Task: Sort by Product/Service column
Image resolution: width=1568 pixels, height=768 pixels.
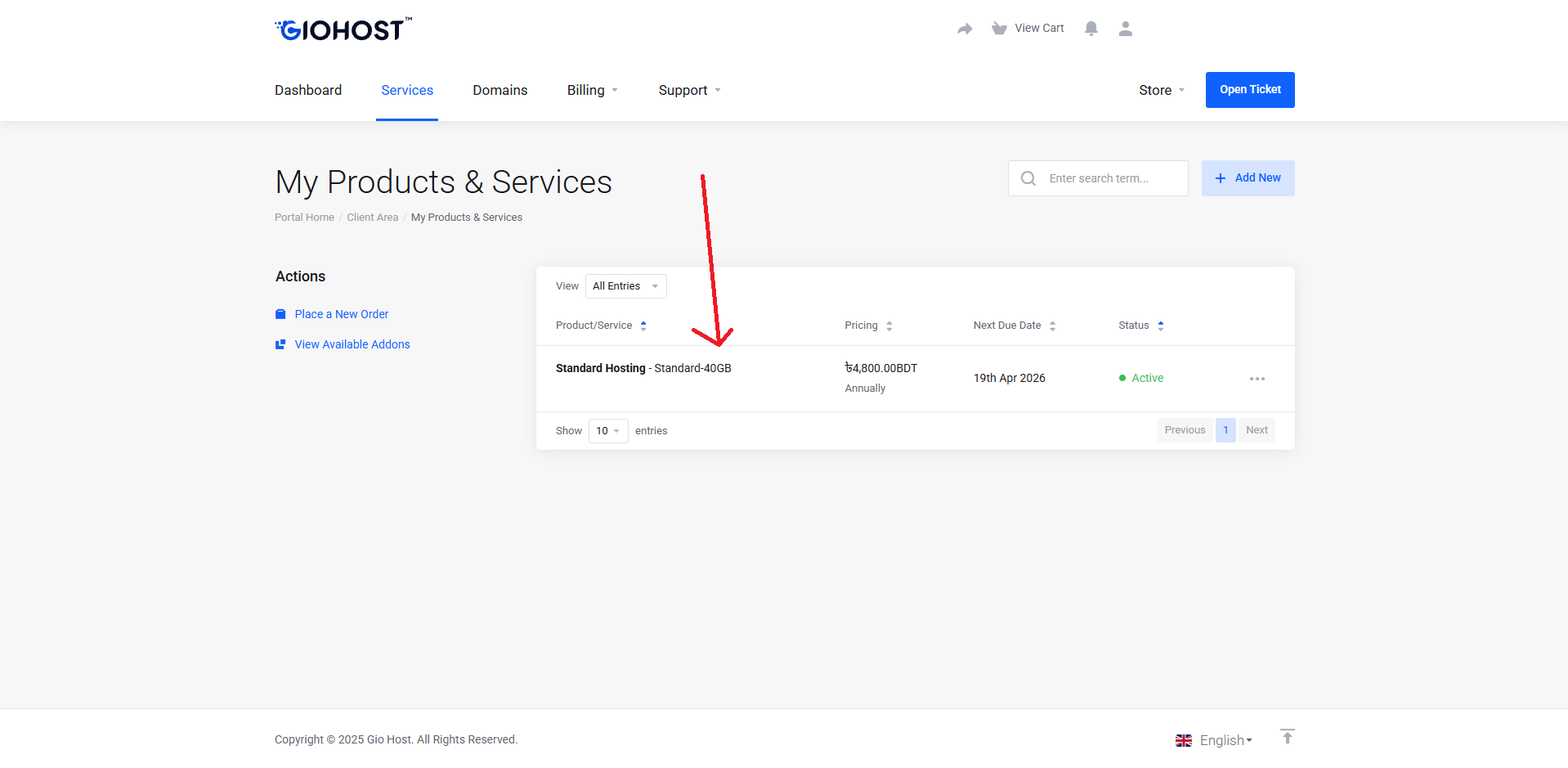Action: [x=601, y=326]
